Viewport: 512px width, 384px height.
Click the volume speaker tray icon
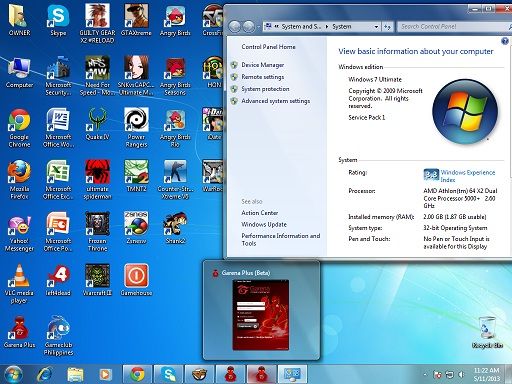click(462, 375)
